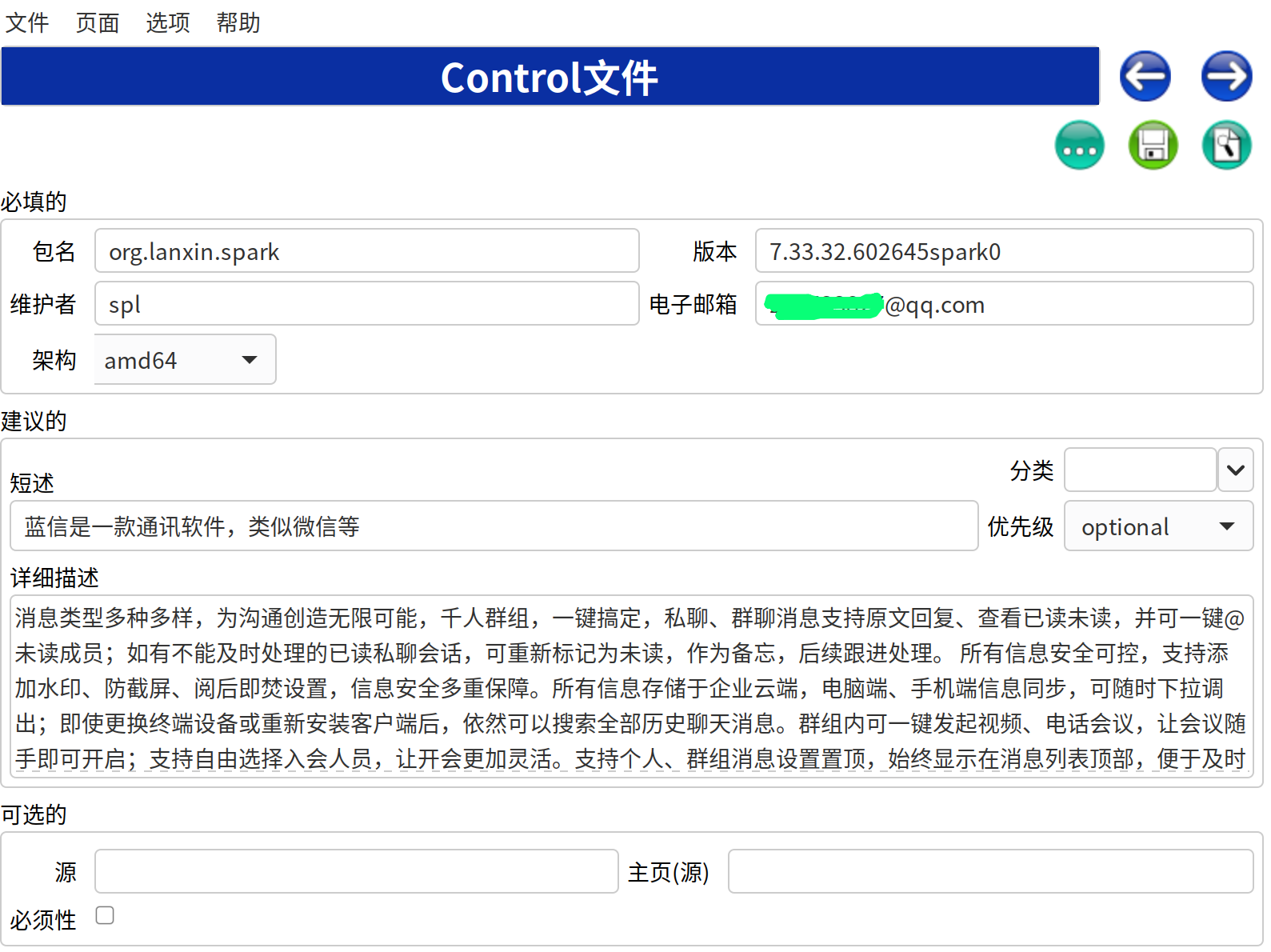Go to the next page with forward arrow
The width and height of the screenshot is (1271, 952).
point(1226,77)
